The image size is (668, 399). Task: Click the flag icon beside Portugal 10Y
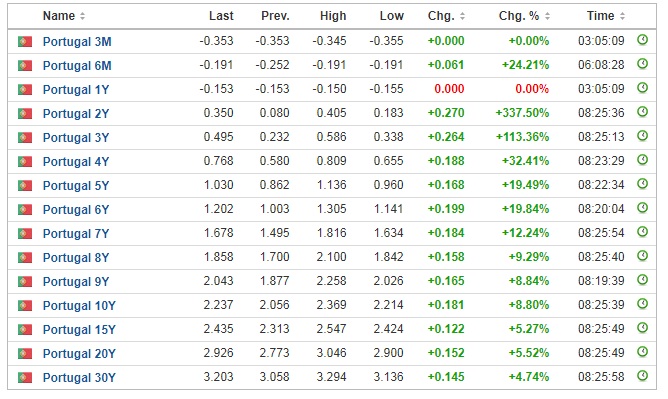tap(25, 306)
